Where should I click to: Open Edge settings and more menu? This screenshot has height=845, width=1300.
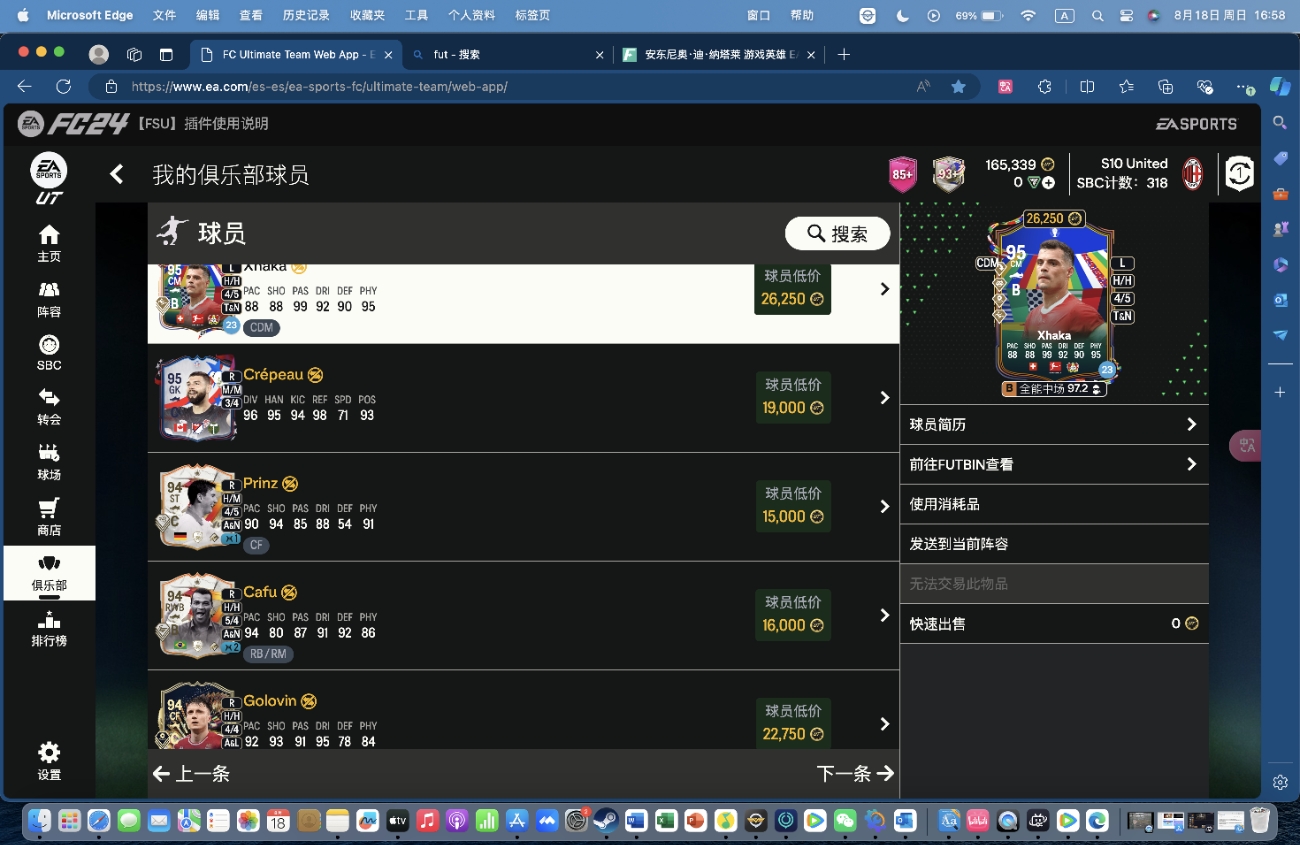click(1244, 87)
